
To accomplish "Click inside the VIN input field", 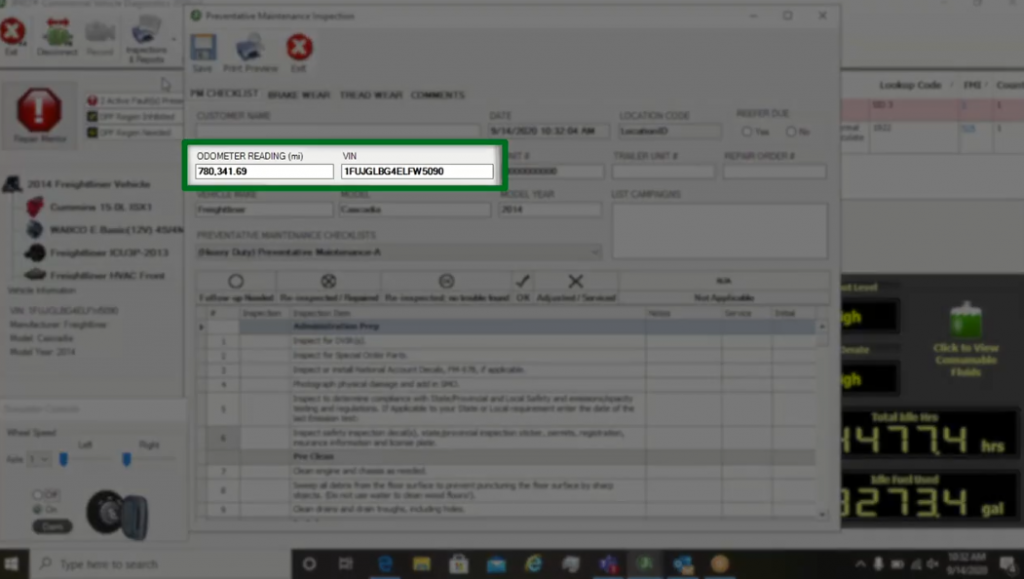I will tap(415, 171).
